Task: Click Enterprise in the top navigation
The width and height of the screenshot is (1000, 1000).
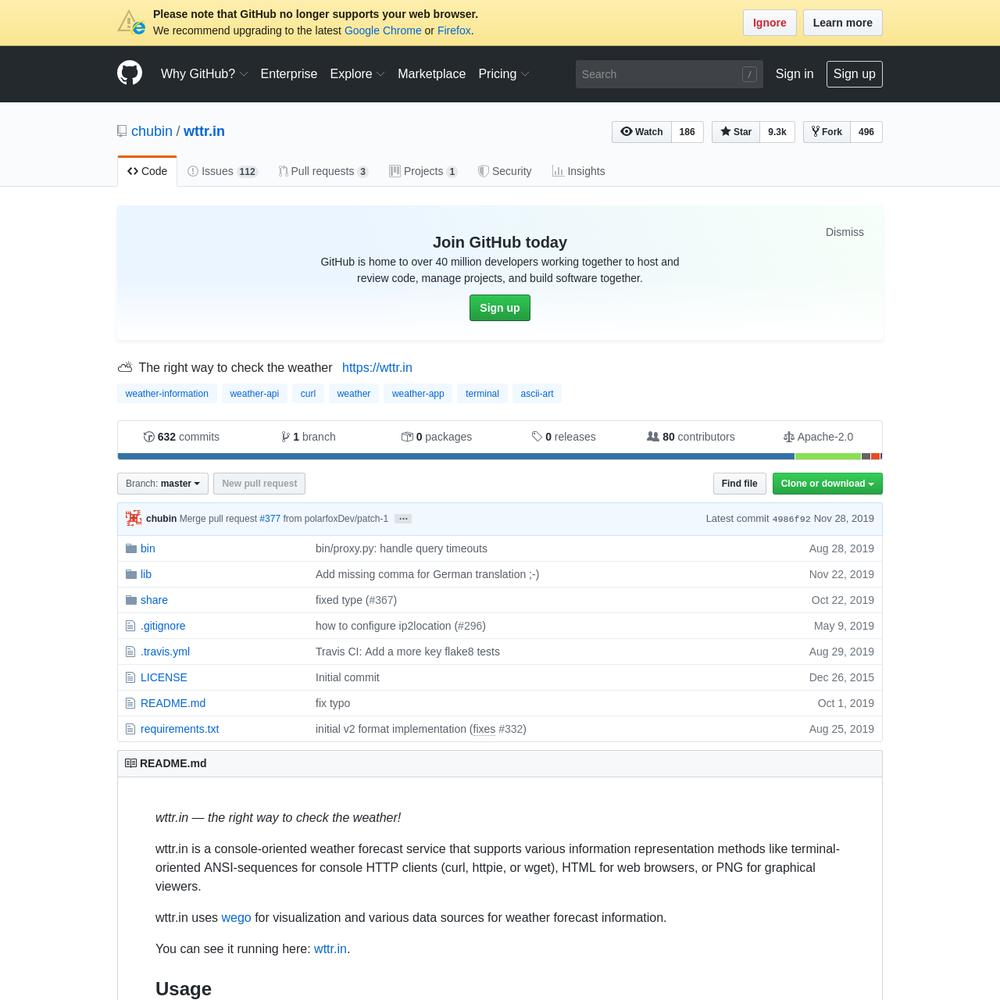Action: click(x=289, y=74)
